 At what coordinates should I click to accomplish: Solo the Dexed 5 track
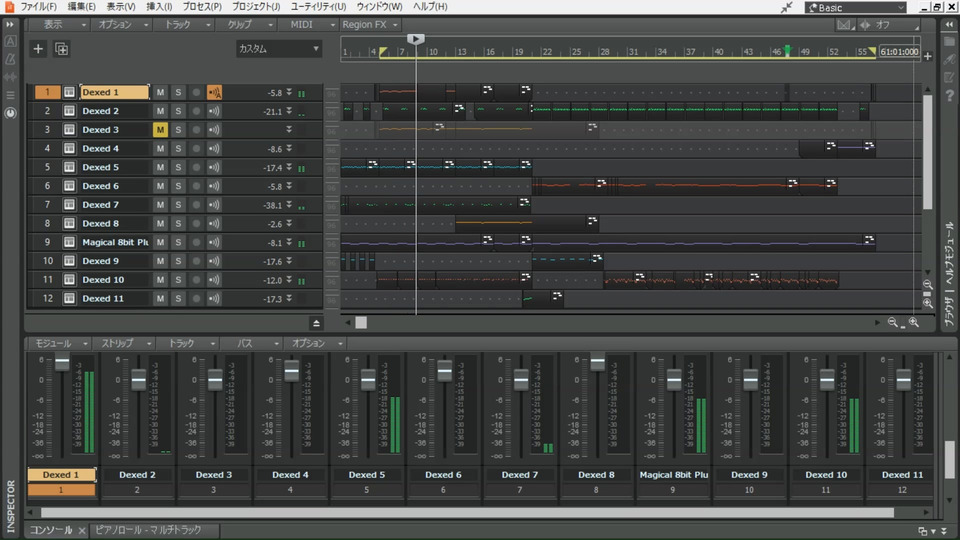click(178, 167)
